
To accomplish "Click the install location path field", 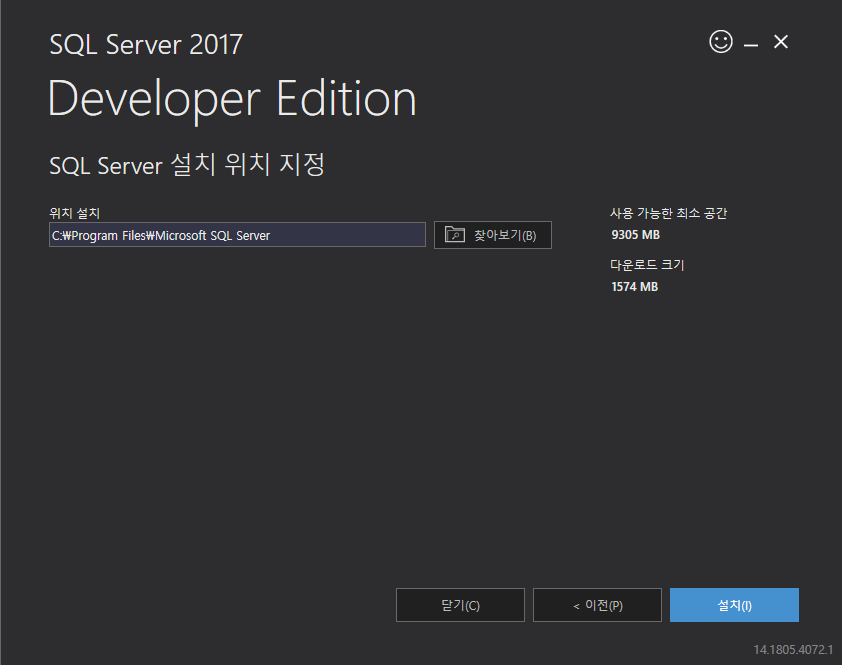I will click(x=237, y=235).
